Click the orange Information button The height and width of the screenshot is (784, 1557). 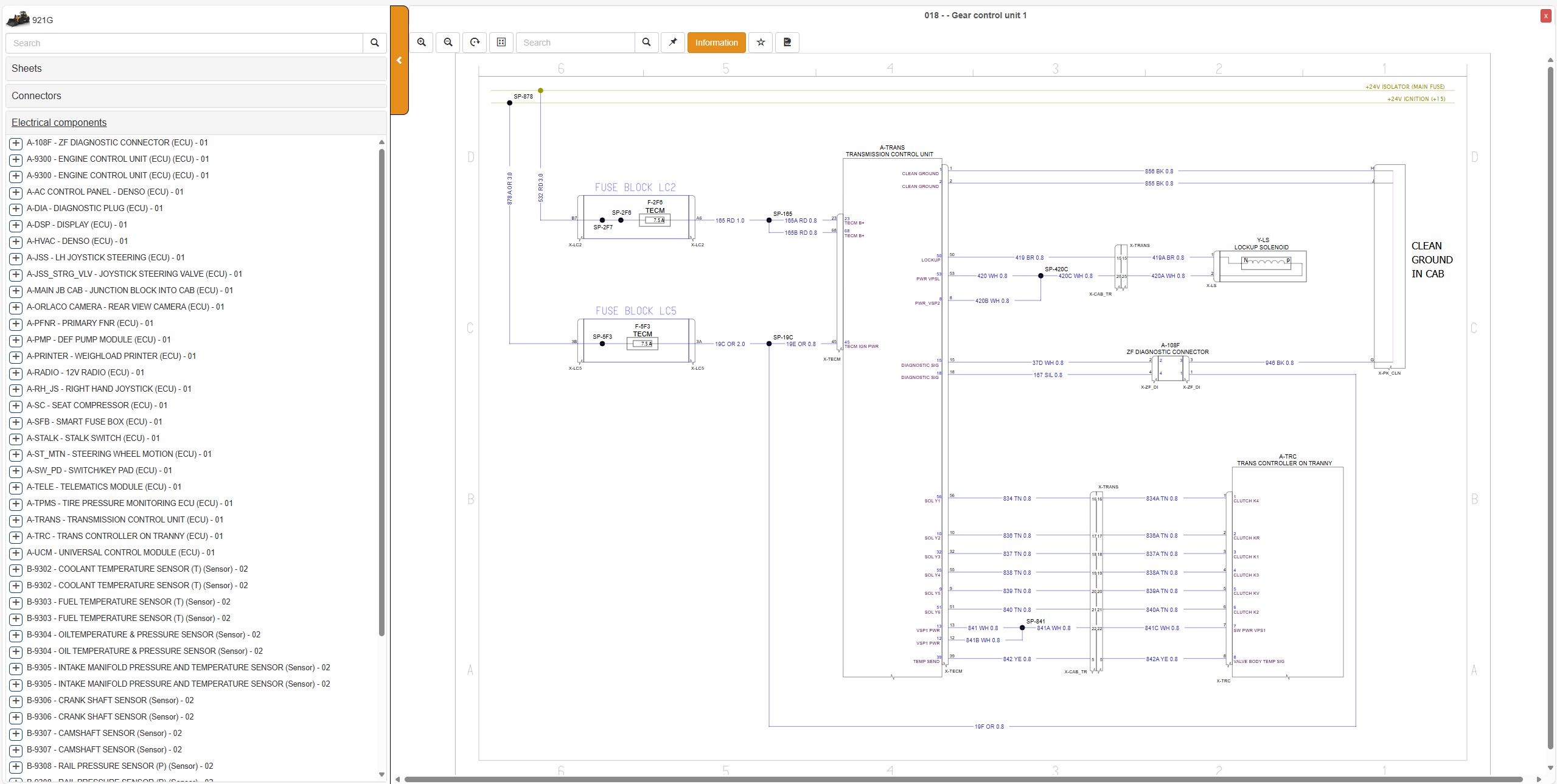[x=716, y=43]
